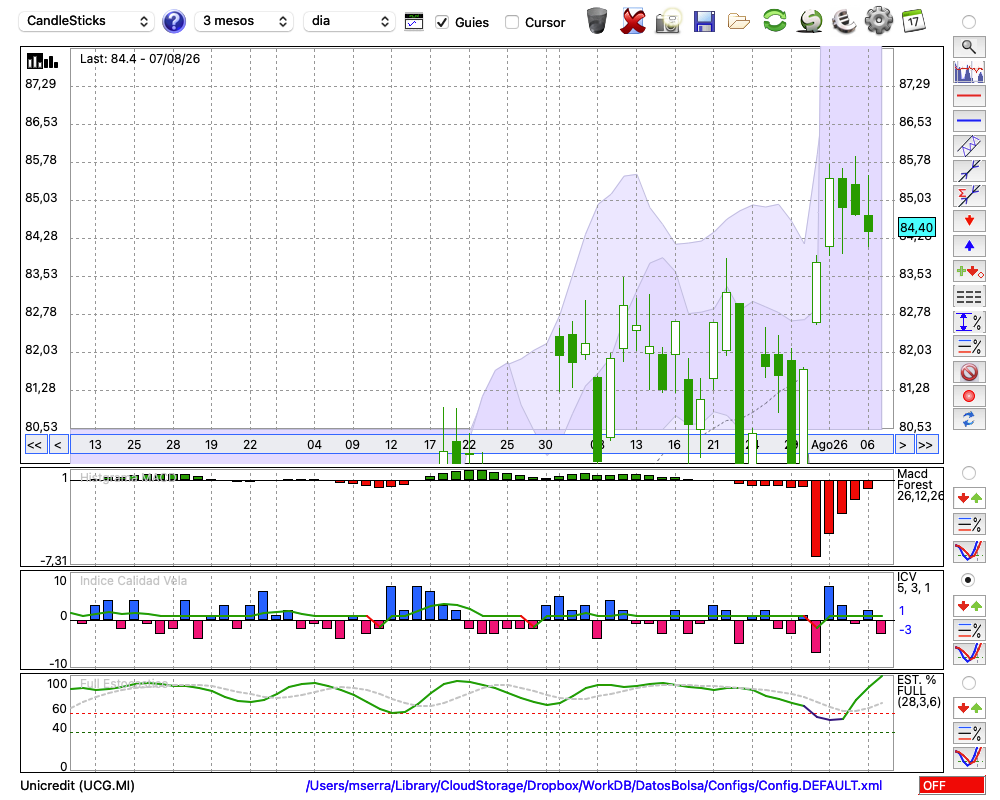Click the red OFF toggle indicator

[952, 785]
